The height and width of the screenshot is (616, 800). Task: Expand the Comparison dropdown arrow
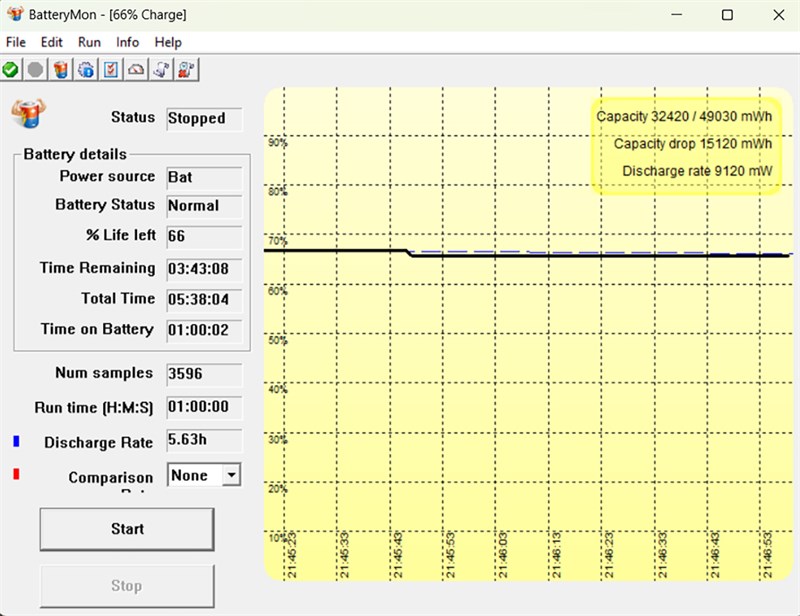pyautogui.click(x=231, y=475)
